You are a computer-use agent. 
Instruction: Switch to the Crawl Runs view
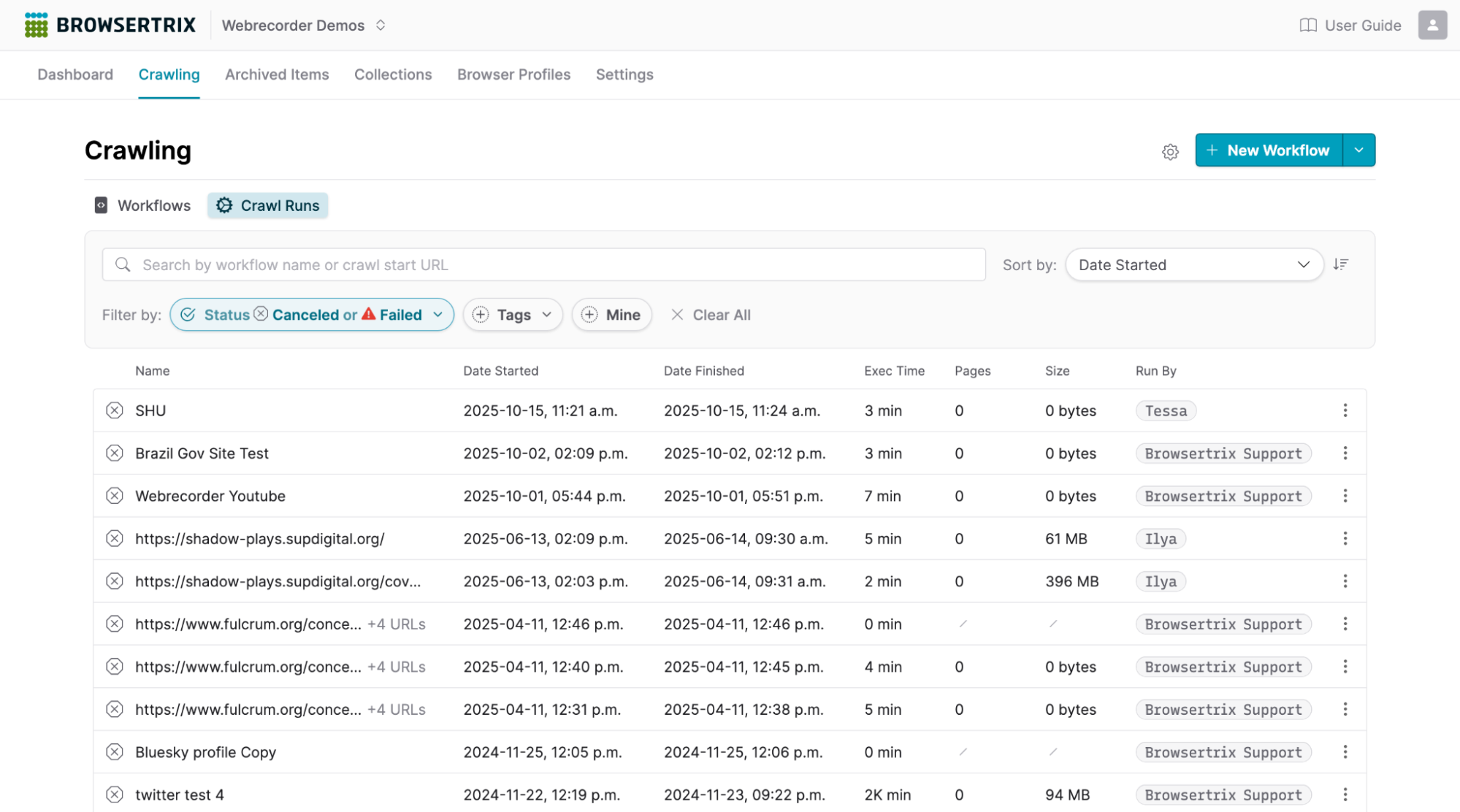[x=267, y=205]
